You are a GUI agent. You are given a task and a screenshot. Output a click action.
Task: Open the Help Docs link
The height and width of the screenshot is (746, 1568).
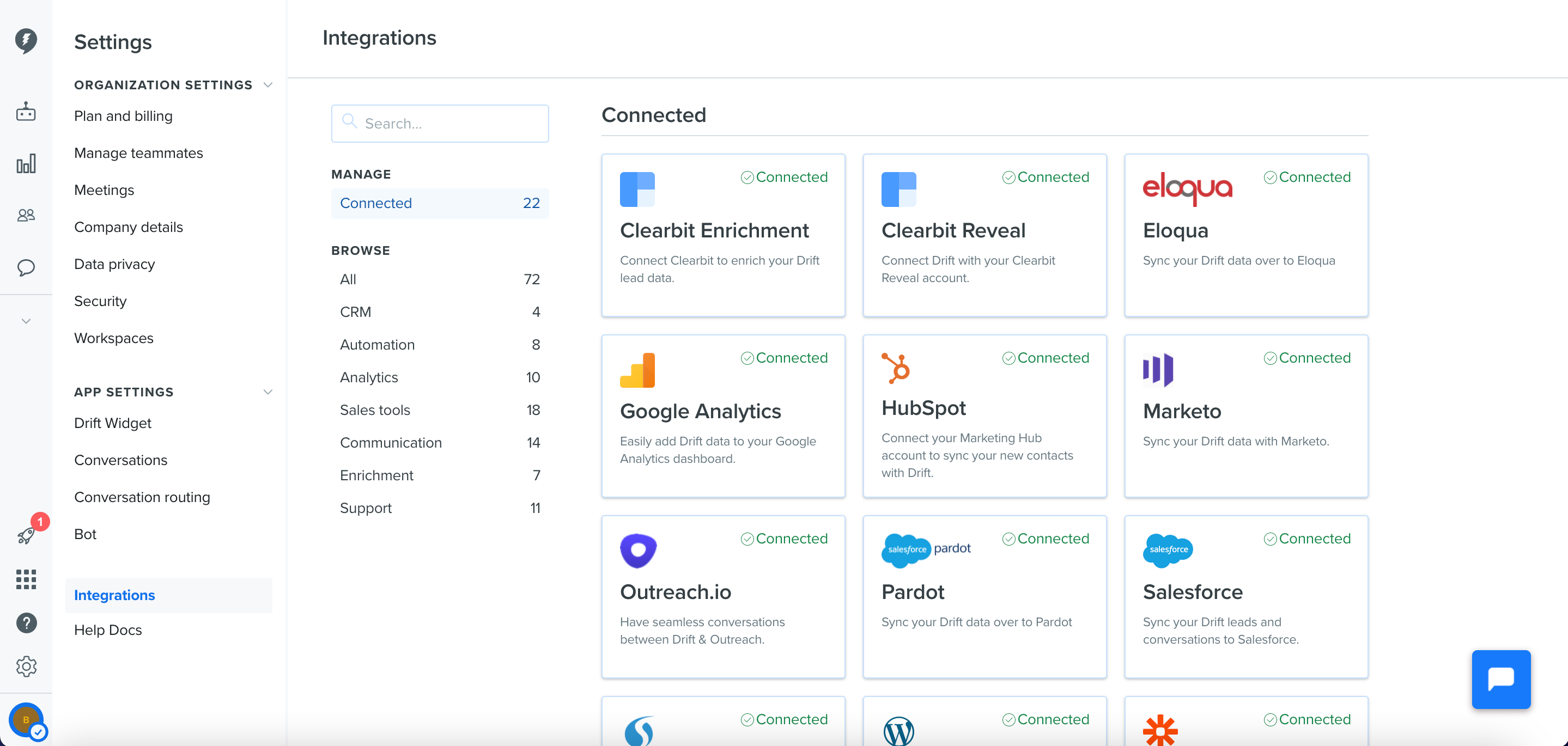[x=108, y=630]
